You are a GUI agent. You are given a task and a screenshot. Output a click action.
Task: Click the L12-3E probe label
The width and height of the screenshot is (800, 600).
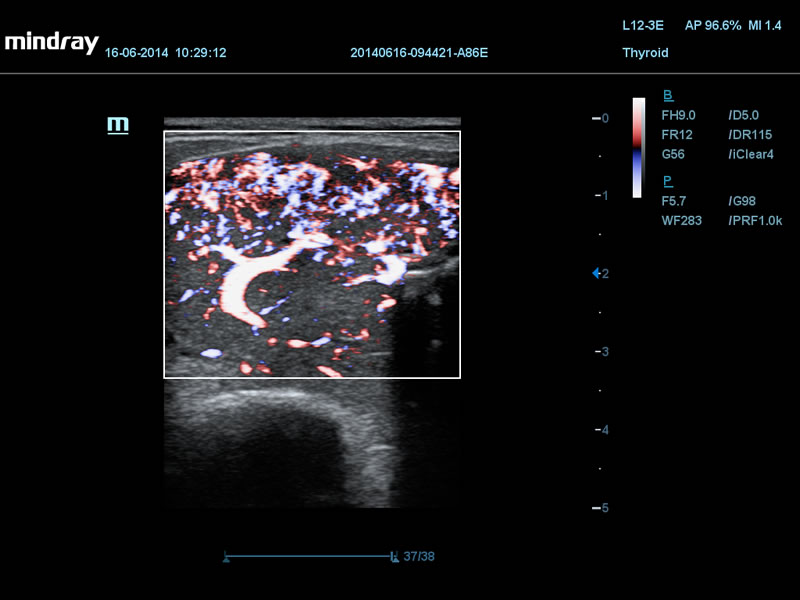point(642,26)
